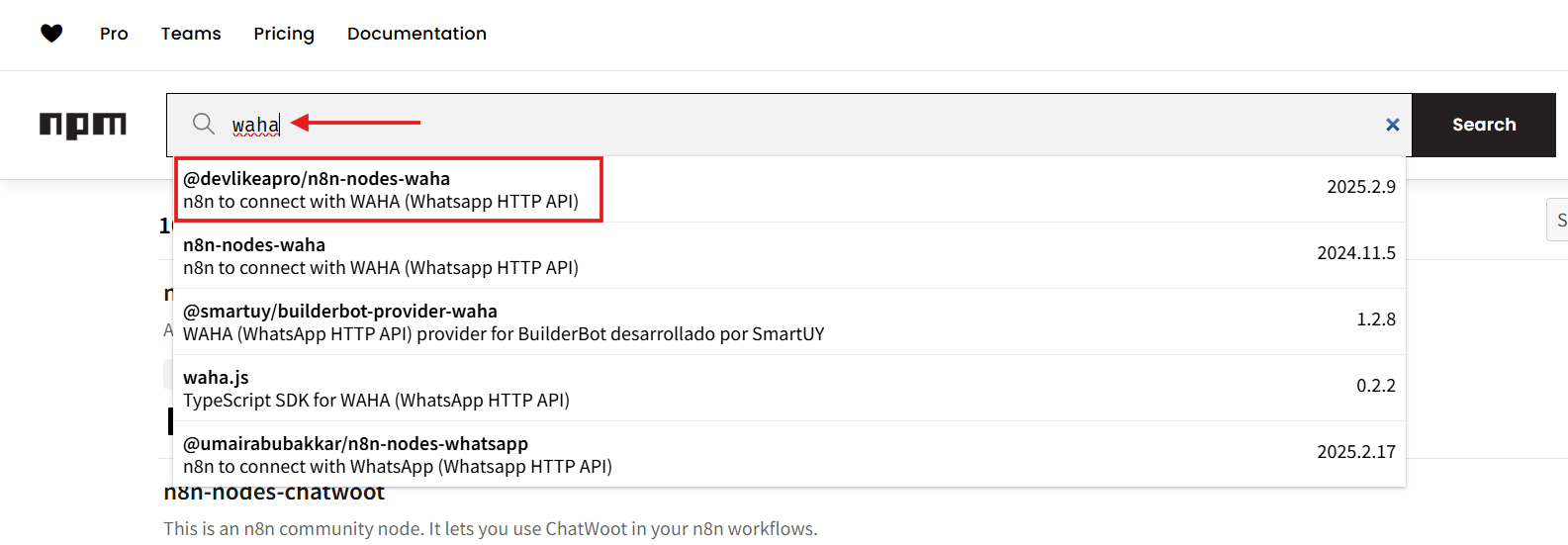Image resolution: width=1568 pixels, height=545 pixels.
Task: Click the black heart icon
Action: [x=51, y=34]
